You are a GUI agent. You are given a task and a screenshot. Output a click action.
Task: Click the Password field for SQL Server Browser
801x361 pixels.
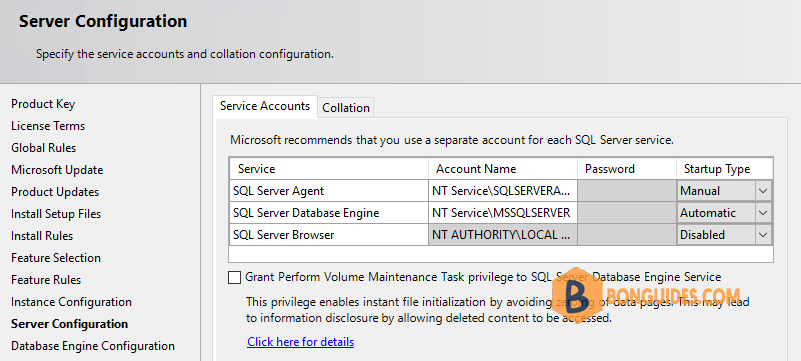pyautogui.click(x=627, y=235)
